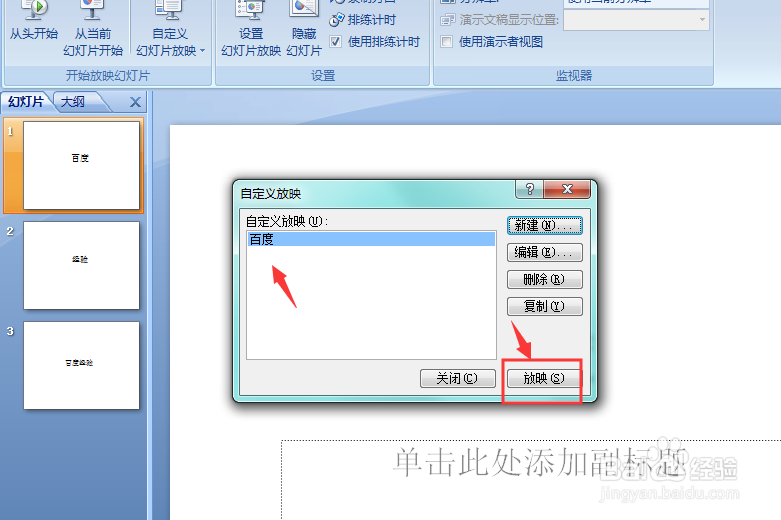
Task: Select slide 2 thumbnail 经验
Action: click(x=81, y=265)
